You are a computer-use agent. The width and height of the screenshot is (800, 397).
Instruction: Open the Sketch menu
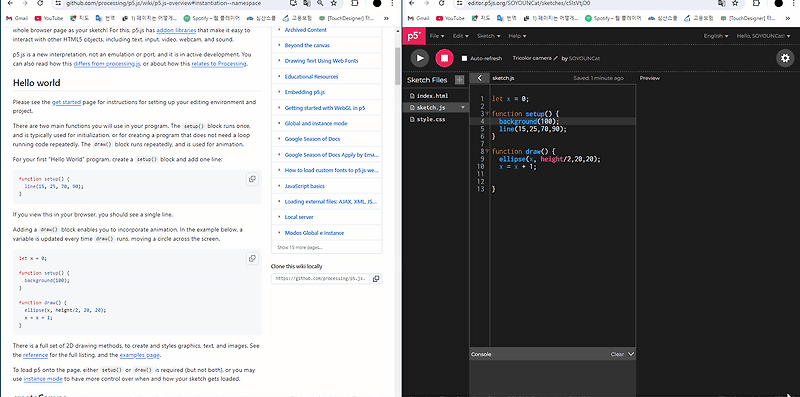[488, 36]
